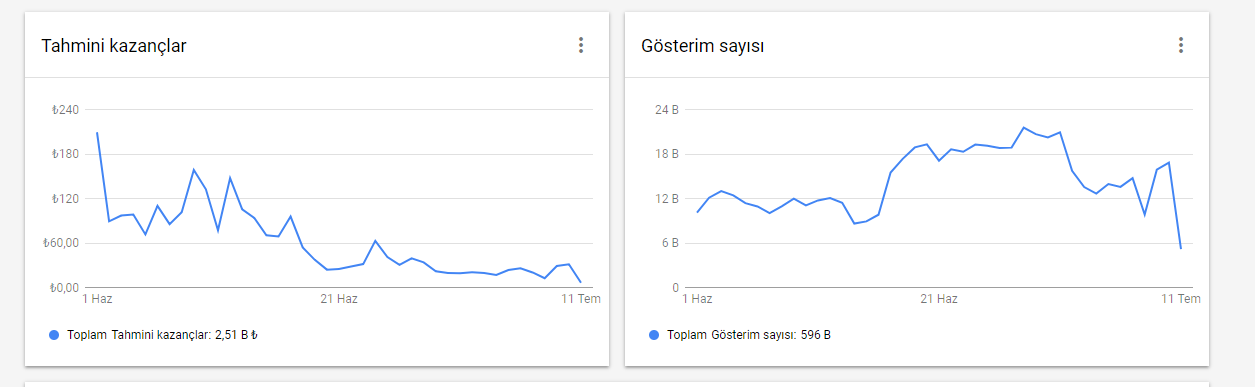Click the 11 Tem date on earnings chart
Viewport: 1255px width, 387px height.
point(581,299)
